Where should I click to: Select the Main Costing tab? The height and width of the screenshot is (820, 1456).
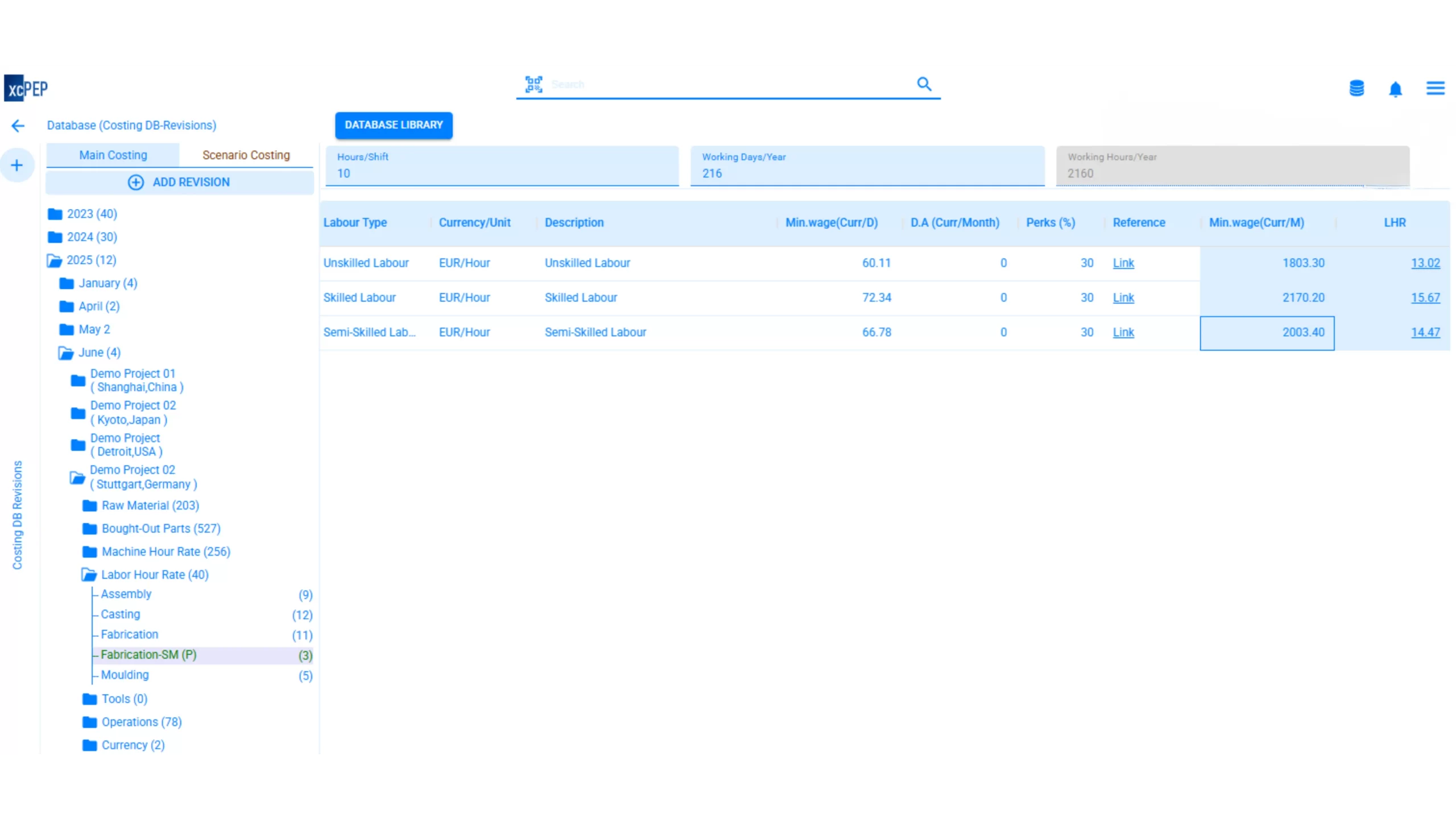(x=113, y=155)
